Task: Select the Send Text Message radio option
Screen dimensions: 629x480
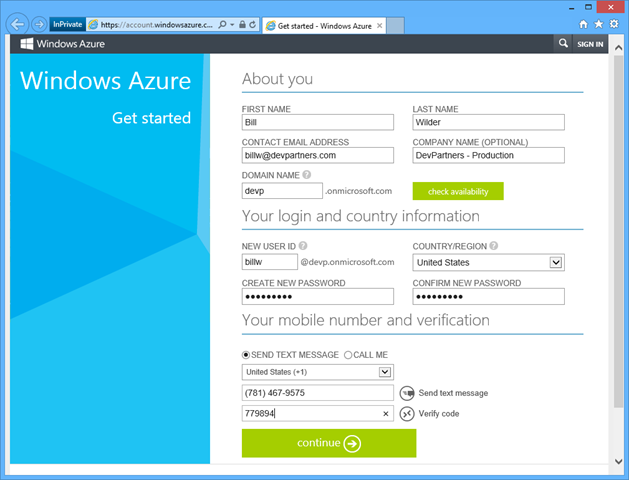Action: coord(247,355)
